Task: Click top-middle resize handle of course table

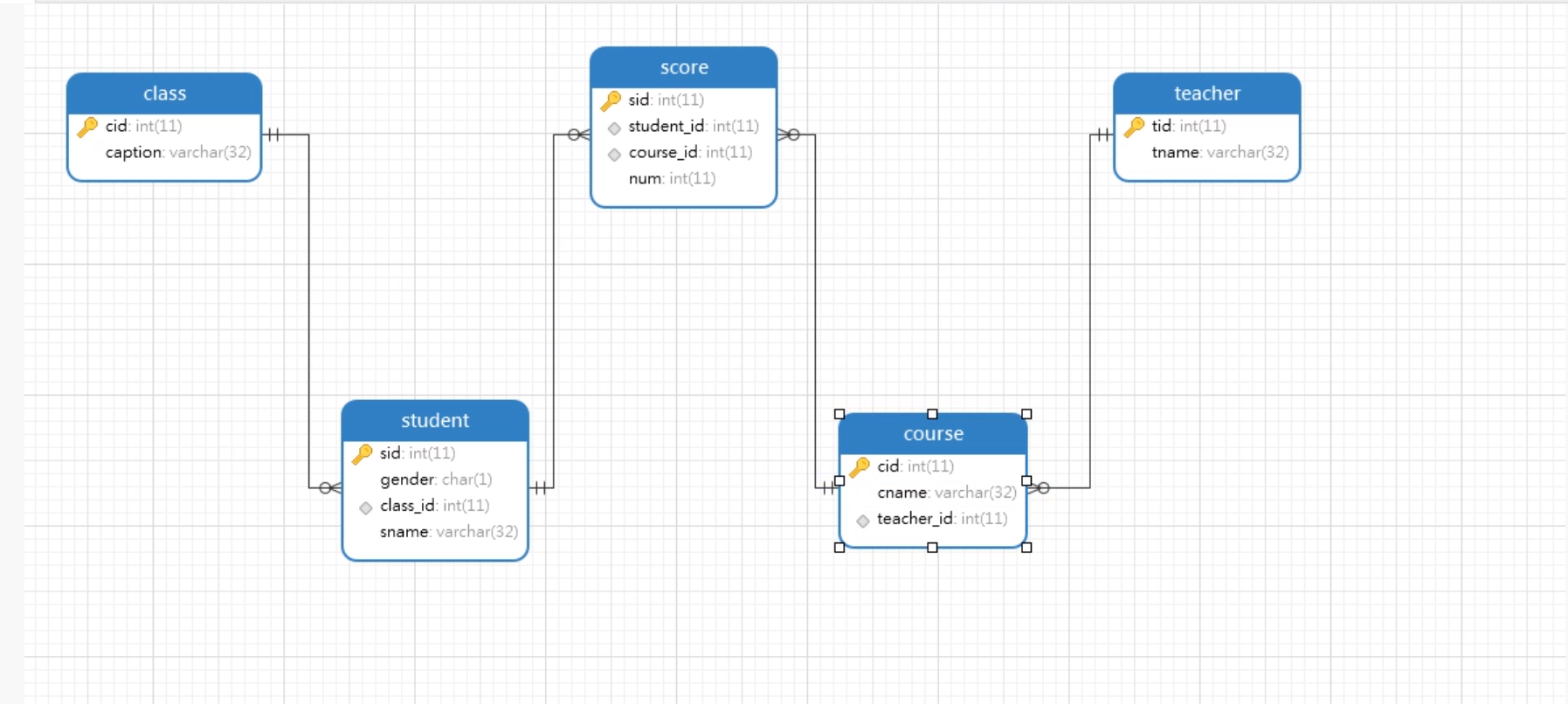Action: tap(932, 414)
